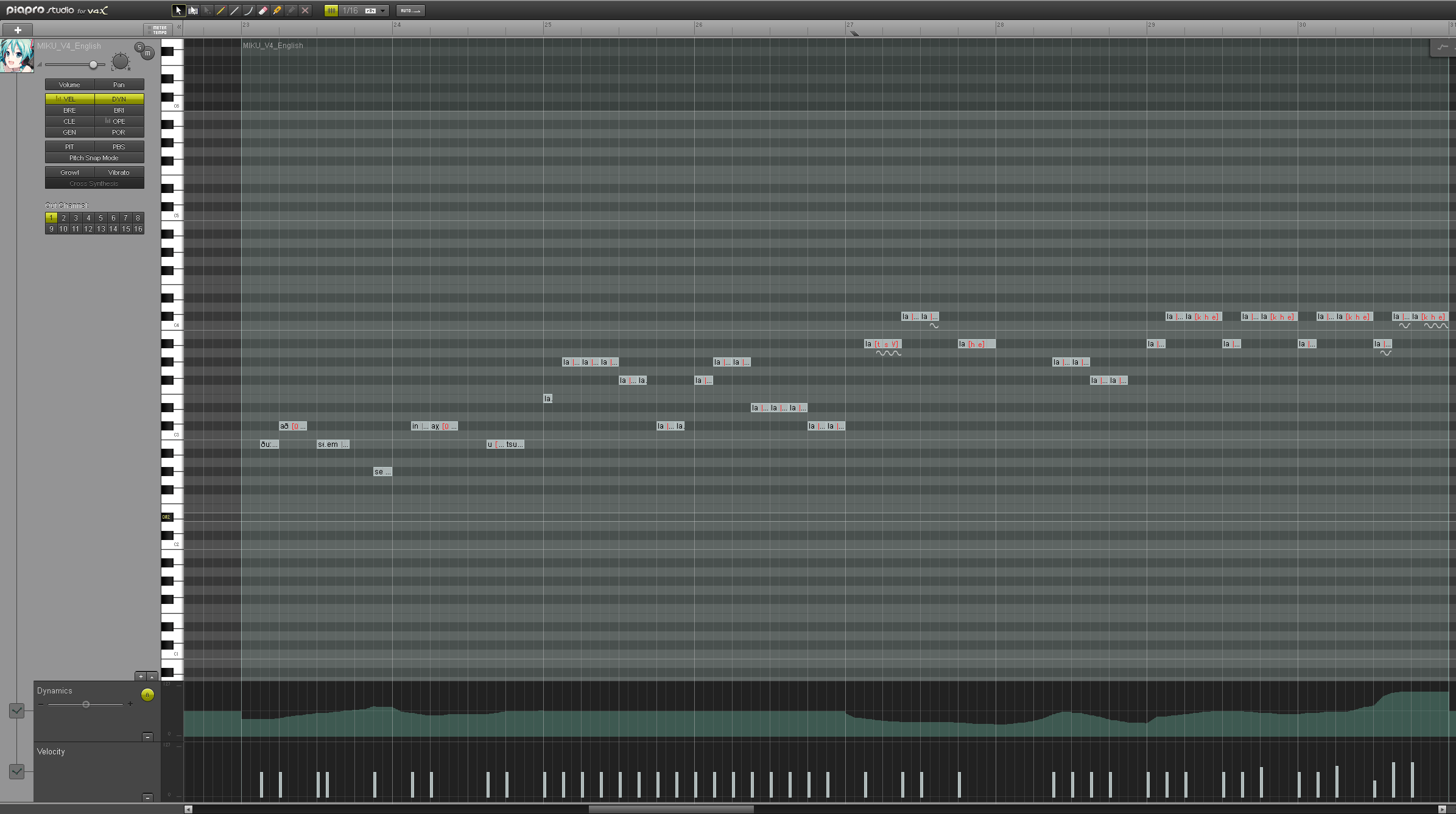Mute the MIKU_V4_English track
This screenshot has width=1456, height=814.
pos(147,54)
